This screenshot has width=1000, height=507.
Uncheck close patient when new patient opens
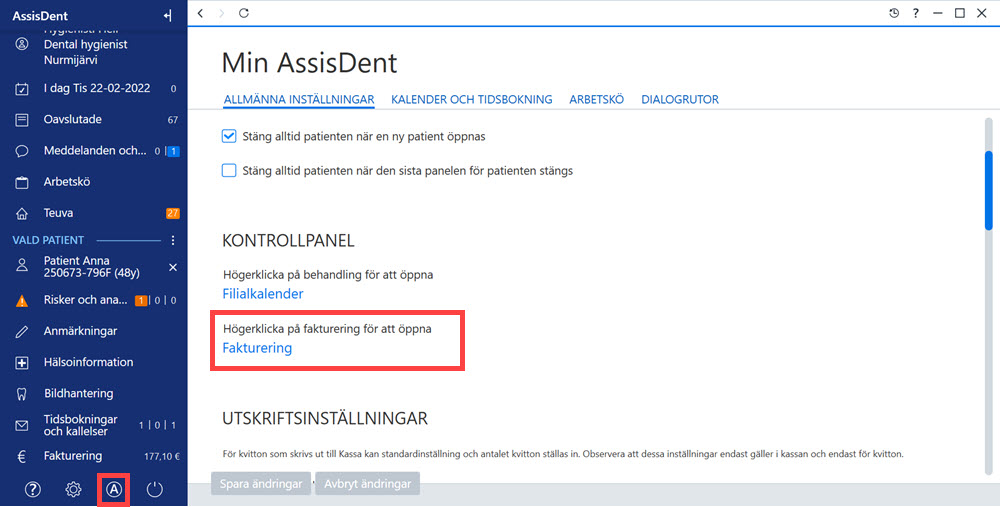229,136
